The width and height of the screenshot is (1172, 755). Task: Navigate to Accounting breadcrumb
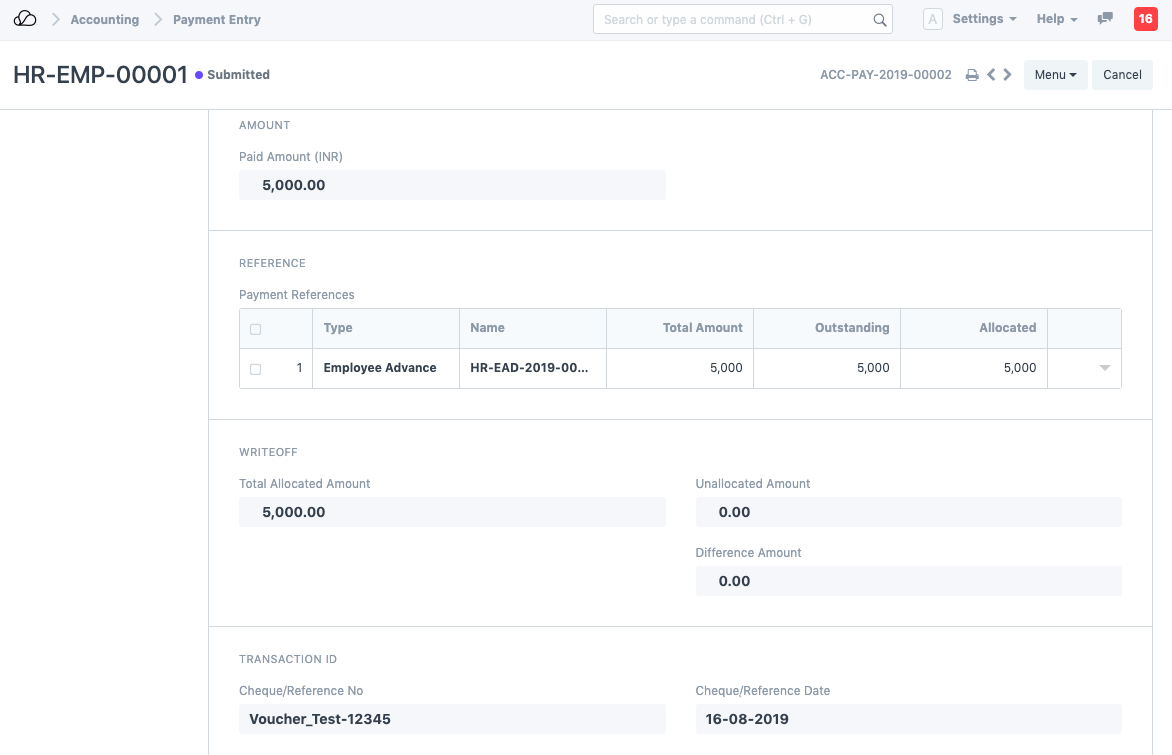coord(104,20)
